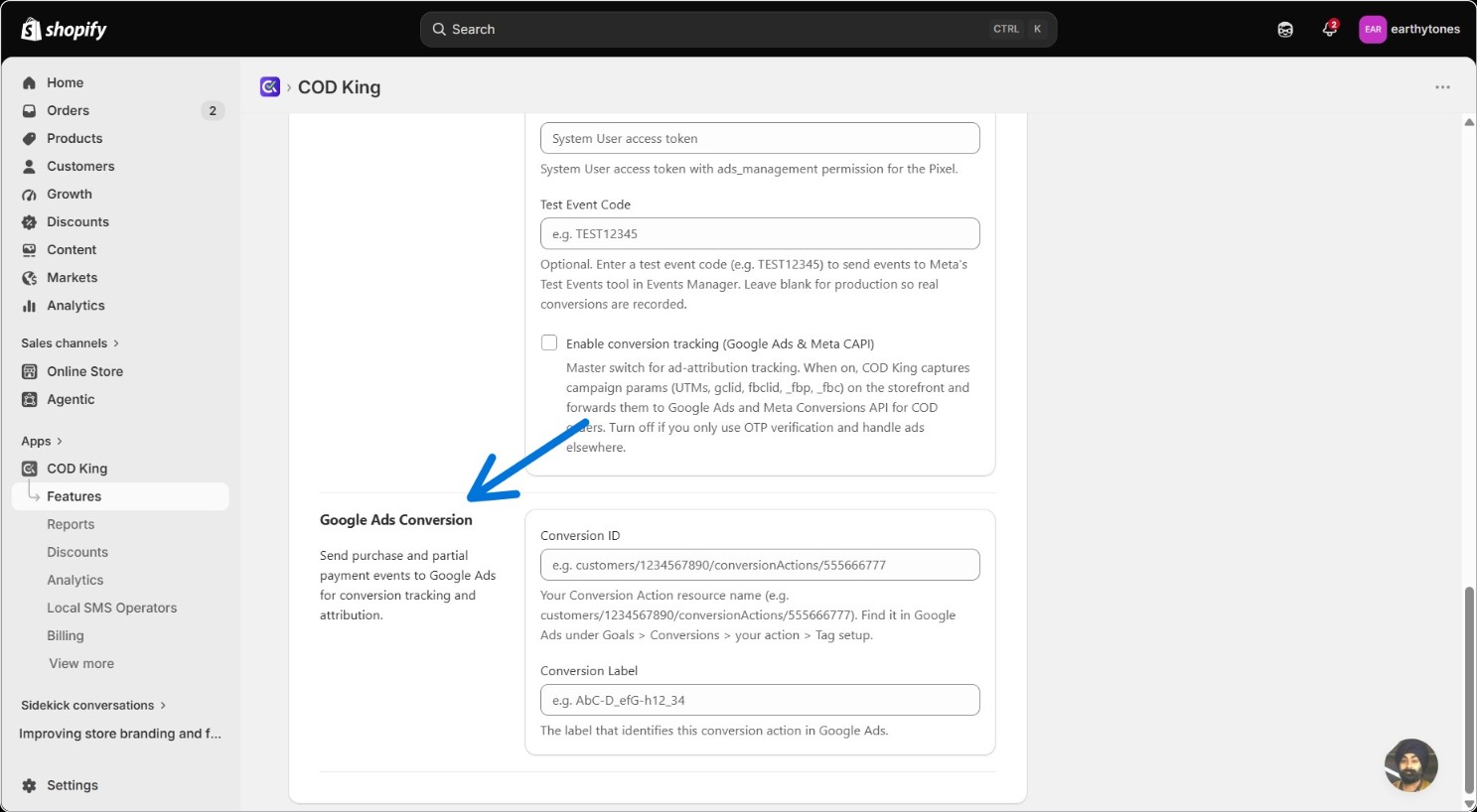Click the scrollbar down arrow
Viewport: 1477px width, 812px height.
point(1469,803)
